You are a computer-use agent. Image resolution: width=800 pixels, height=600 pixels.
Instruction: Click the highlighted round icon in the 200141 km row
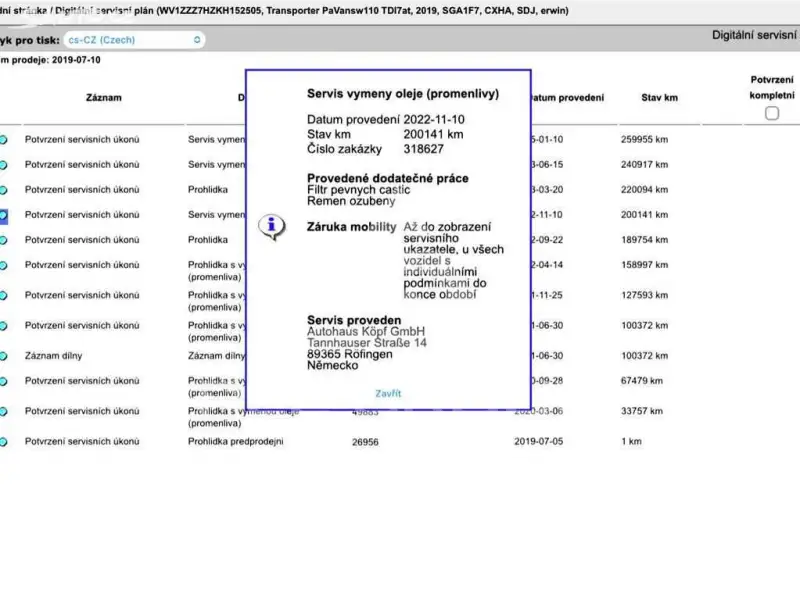pyautogui.click(x=3, y=215)
